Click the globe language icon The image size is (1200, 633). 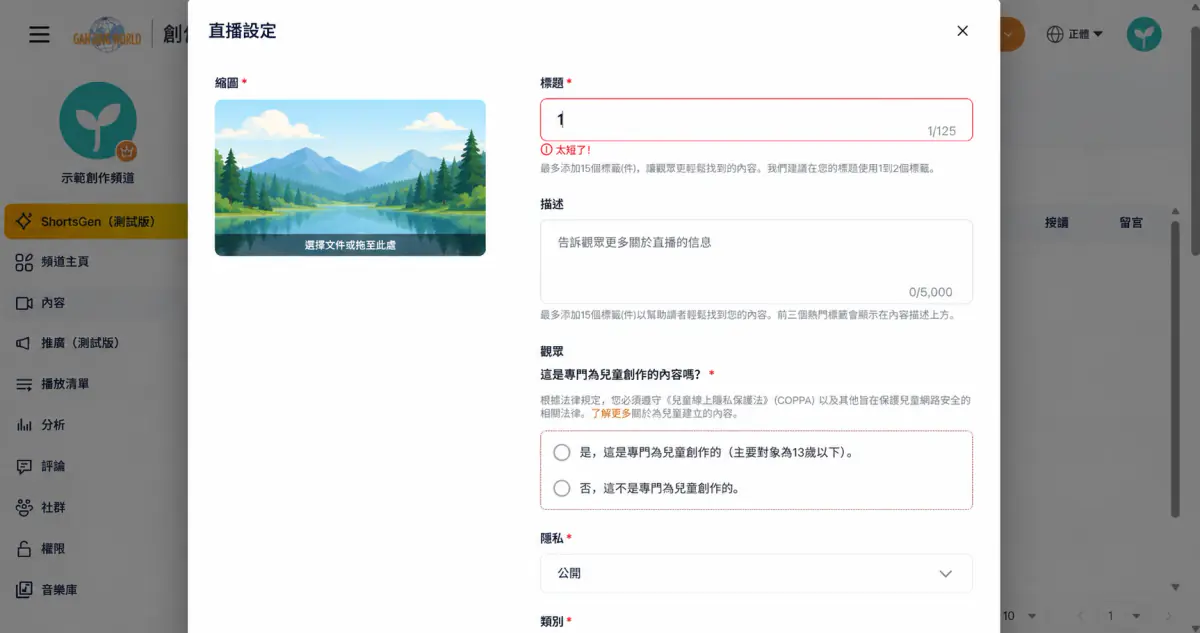pos(1055,34)
